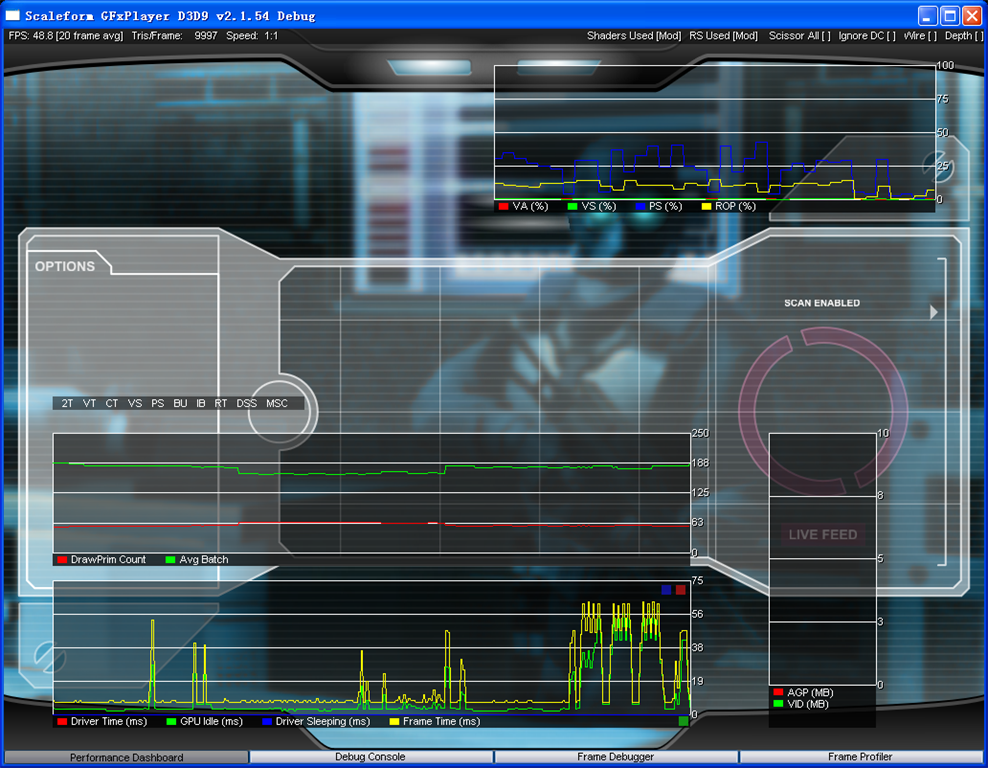This screenshot has width=988, height=768.
Task: Click the ROP (%) legend label
Action: click(735, 206)
